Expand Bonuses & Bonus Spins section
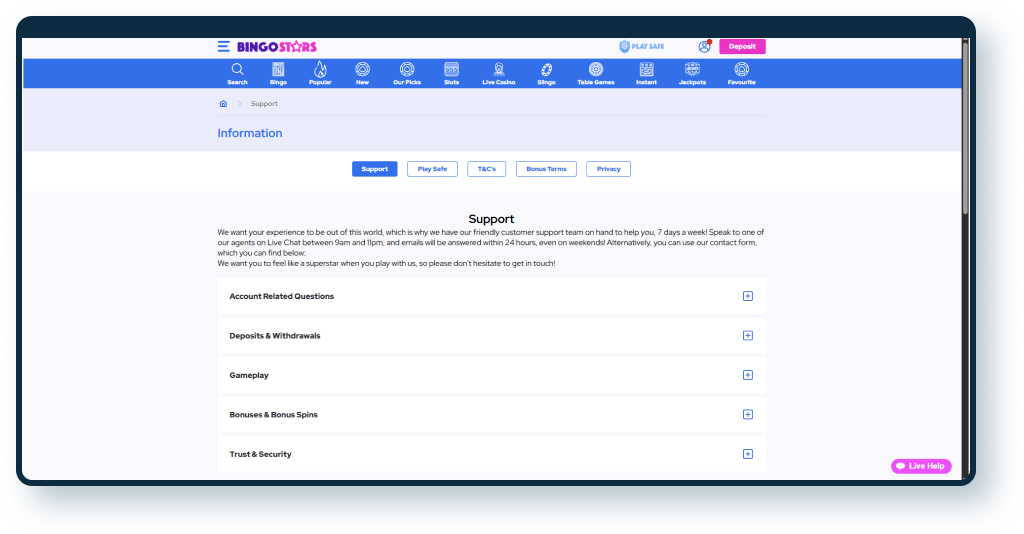Image resolution: width=1024 pixels, height=534 pixels. click(747, 415)
